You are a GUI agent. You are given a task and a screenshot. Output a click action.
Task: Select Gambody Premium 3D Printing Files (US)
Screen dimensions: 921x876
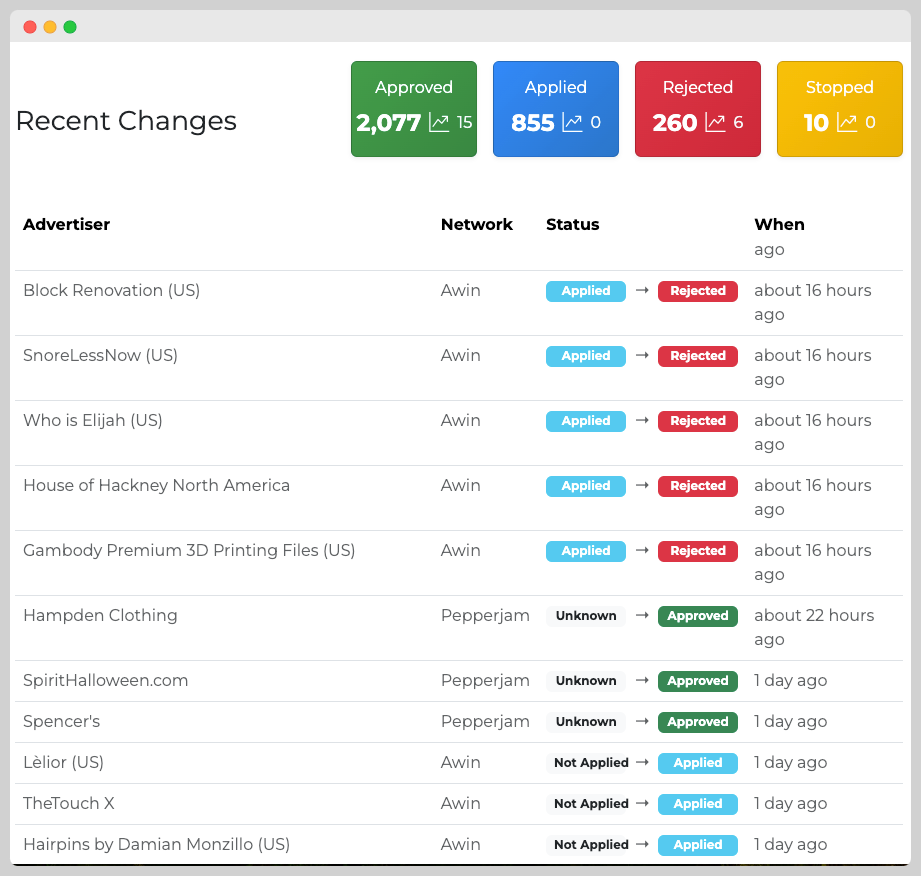tap(189, 551)
